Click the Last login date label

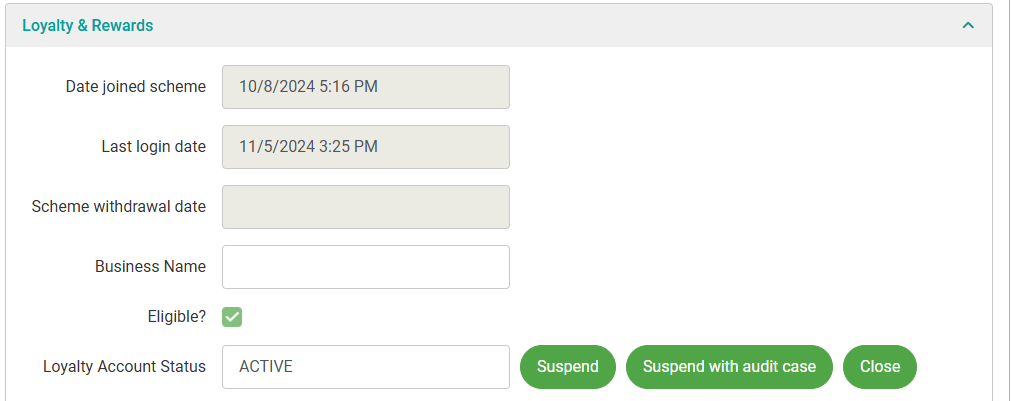click(x=154, y=147)
